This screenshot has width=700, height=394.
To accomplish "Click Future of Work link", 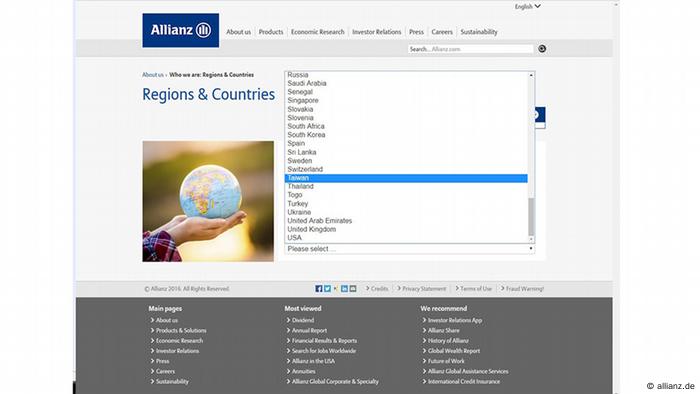I will pyautogui.click(x=446, y=361).
